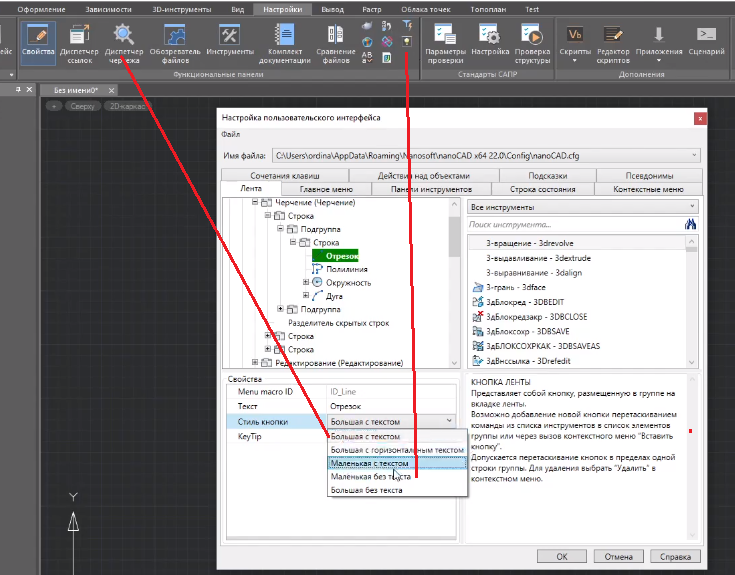Open the Файл menu in dialog
The width and height of the screenshot is (735, 575).
point(230,134)
